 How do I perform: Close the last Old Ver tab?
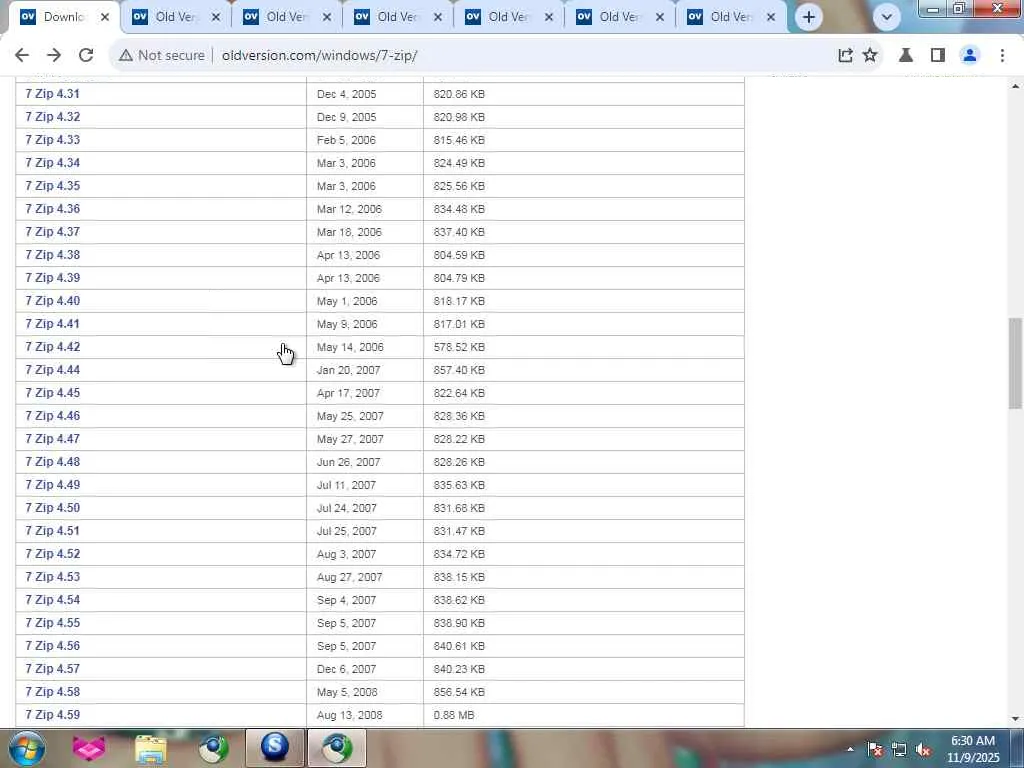tap(771, 17)
